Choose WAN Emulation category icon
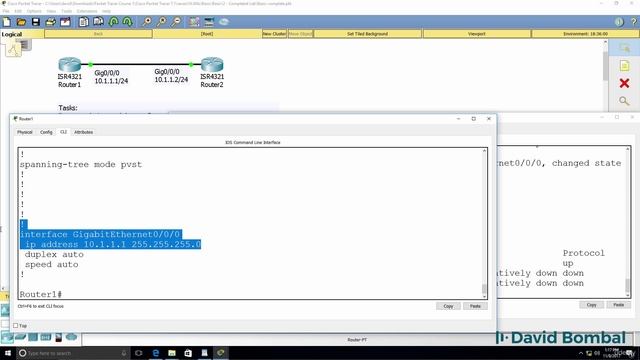Screen dimensions: 640x360 tap(71, 337)
